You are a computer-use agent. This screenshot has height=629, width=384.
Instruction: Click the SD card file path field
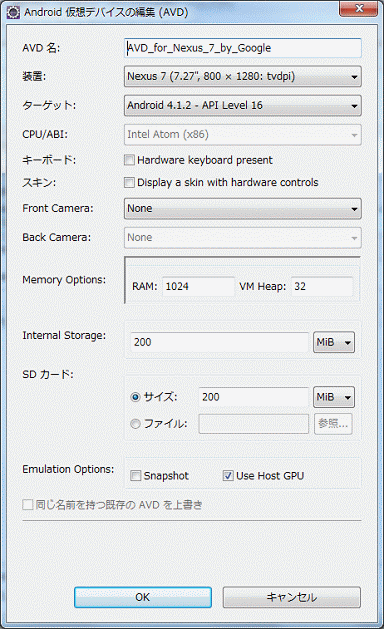point(254,424)
